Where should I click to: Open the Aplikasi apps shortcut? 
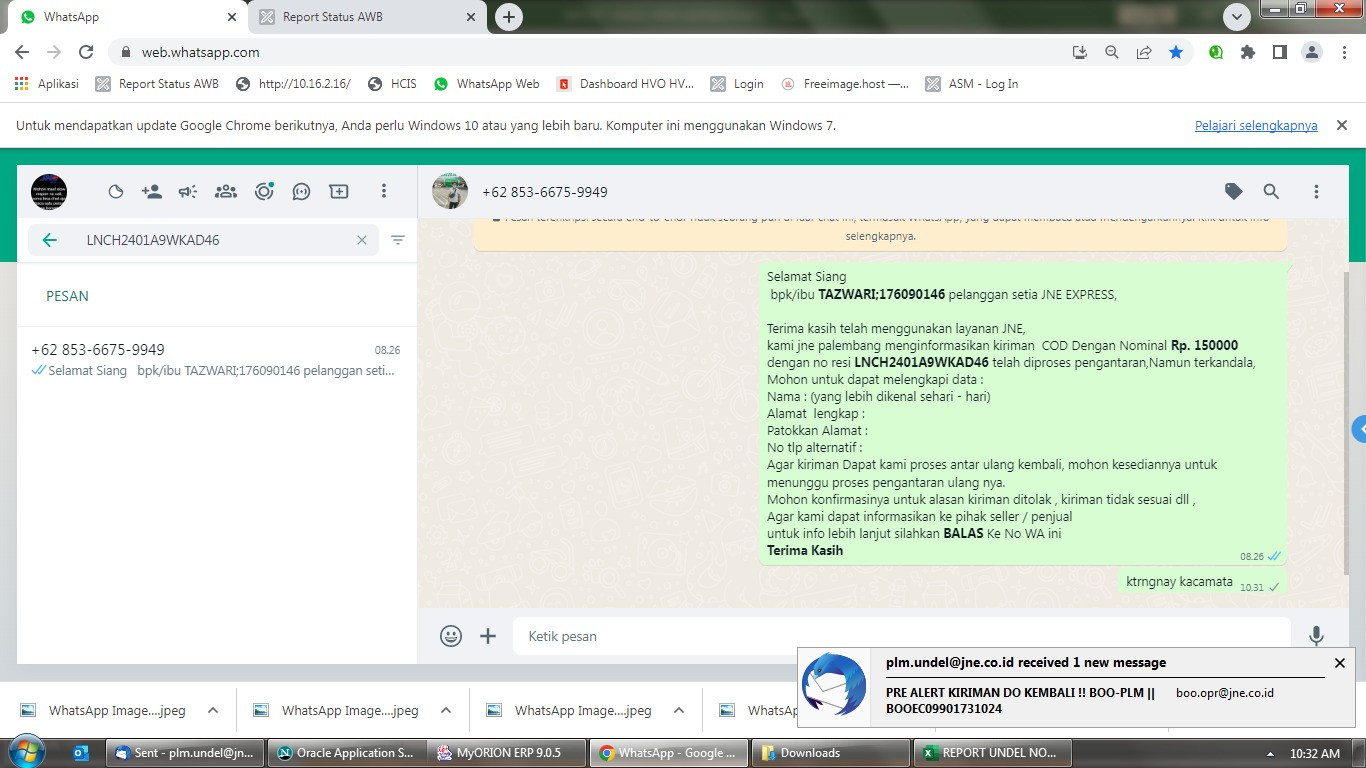tap(46, 84)
